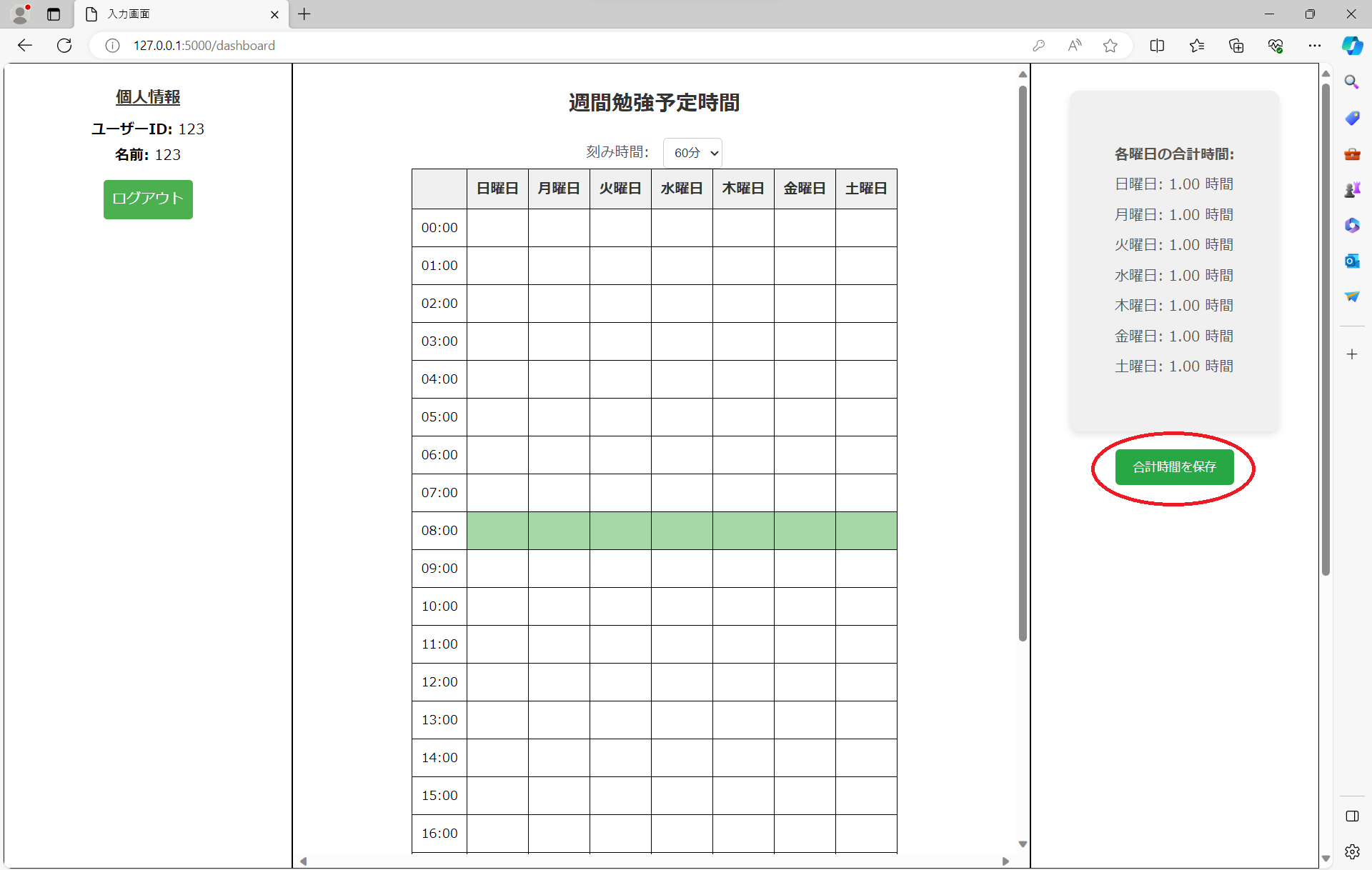The height and width of the screenshot is (870, 1372).
Task: Click the back navigation arrow
Action: (x=25, y=46)
